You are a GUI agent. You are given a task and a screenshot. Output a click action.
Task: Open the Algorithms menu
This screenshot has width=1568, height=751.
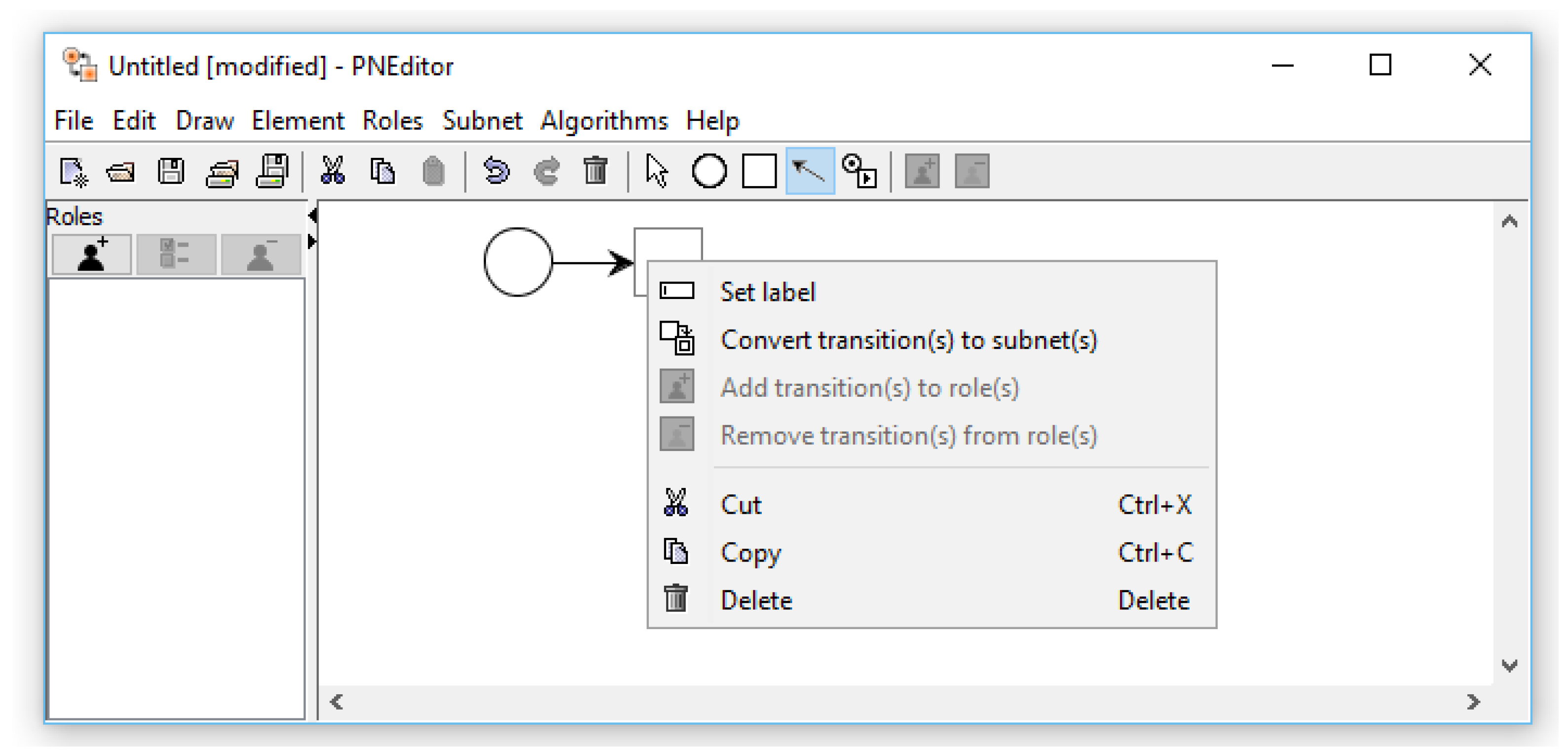tap(604, 120)
